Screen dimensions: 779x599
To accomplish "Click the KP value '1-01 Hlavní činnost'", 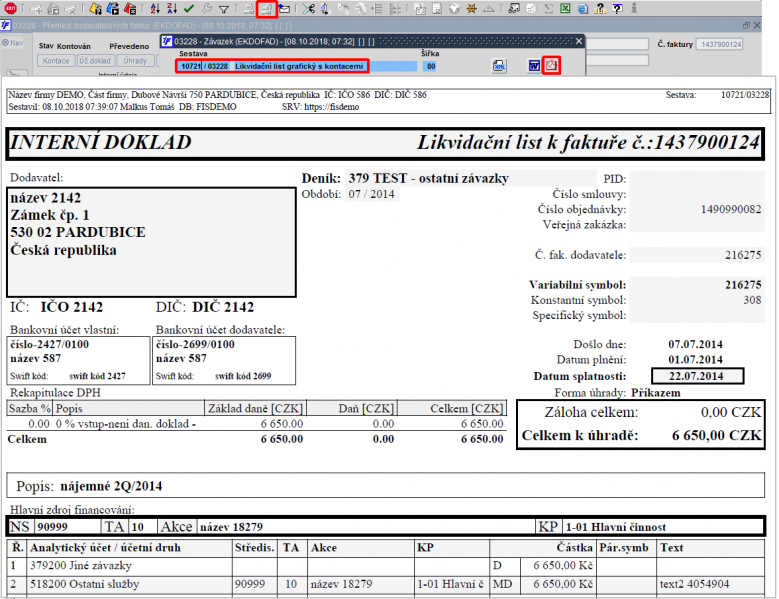I will point(616,527).
